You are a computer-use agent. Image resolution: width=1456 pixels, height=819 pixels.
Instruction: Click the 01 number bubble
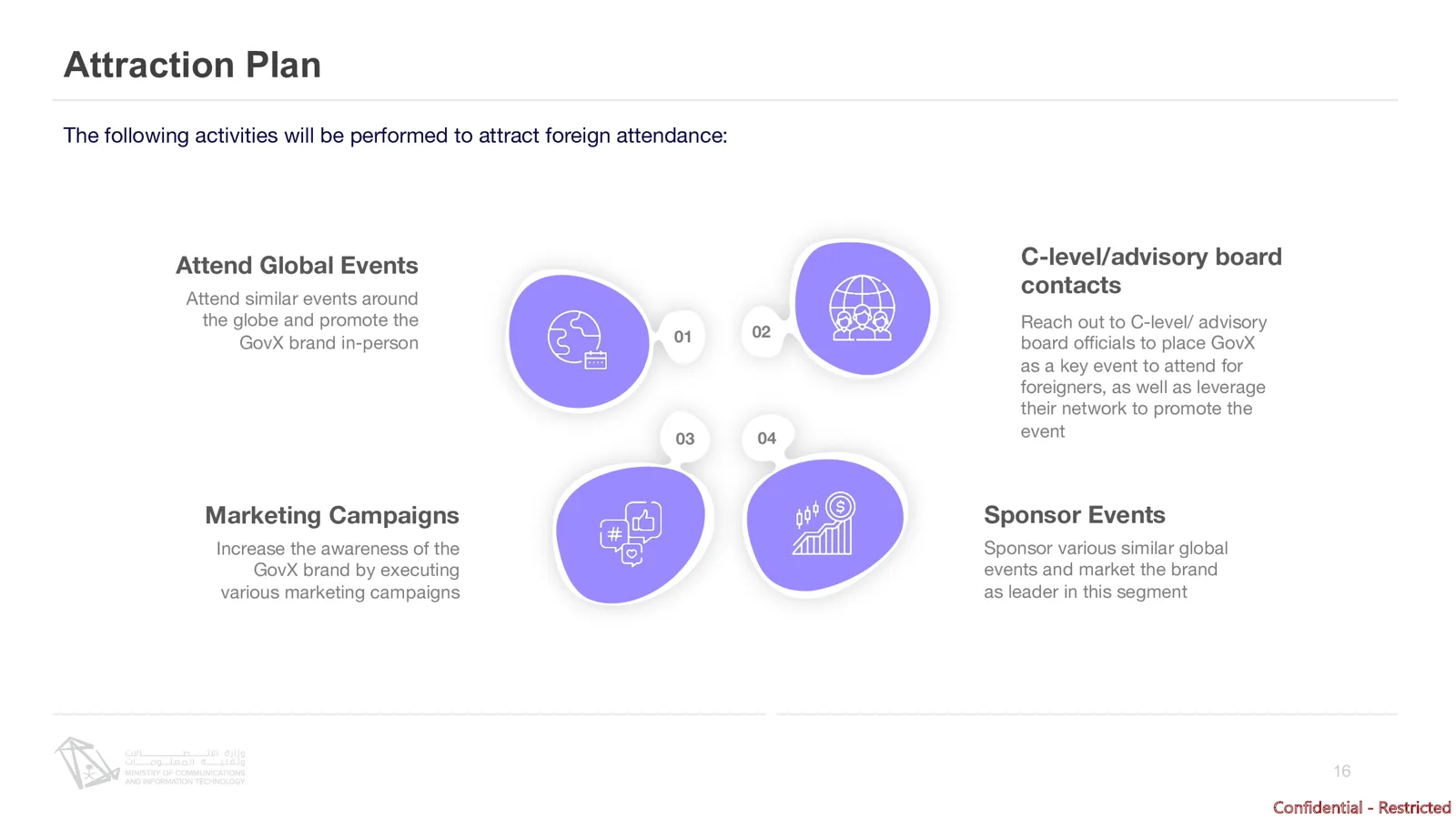point(682,337)
